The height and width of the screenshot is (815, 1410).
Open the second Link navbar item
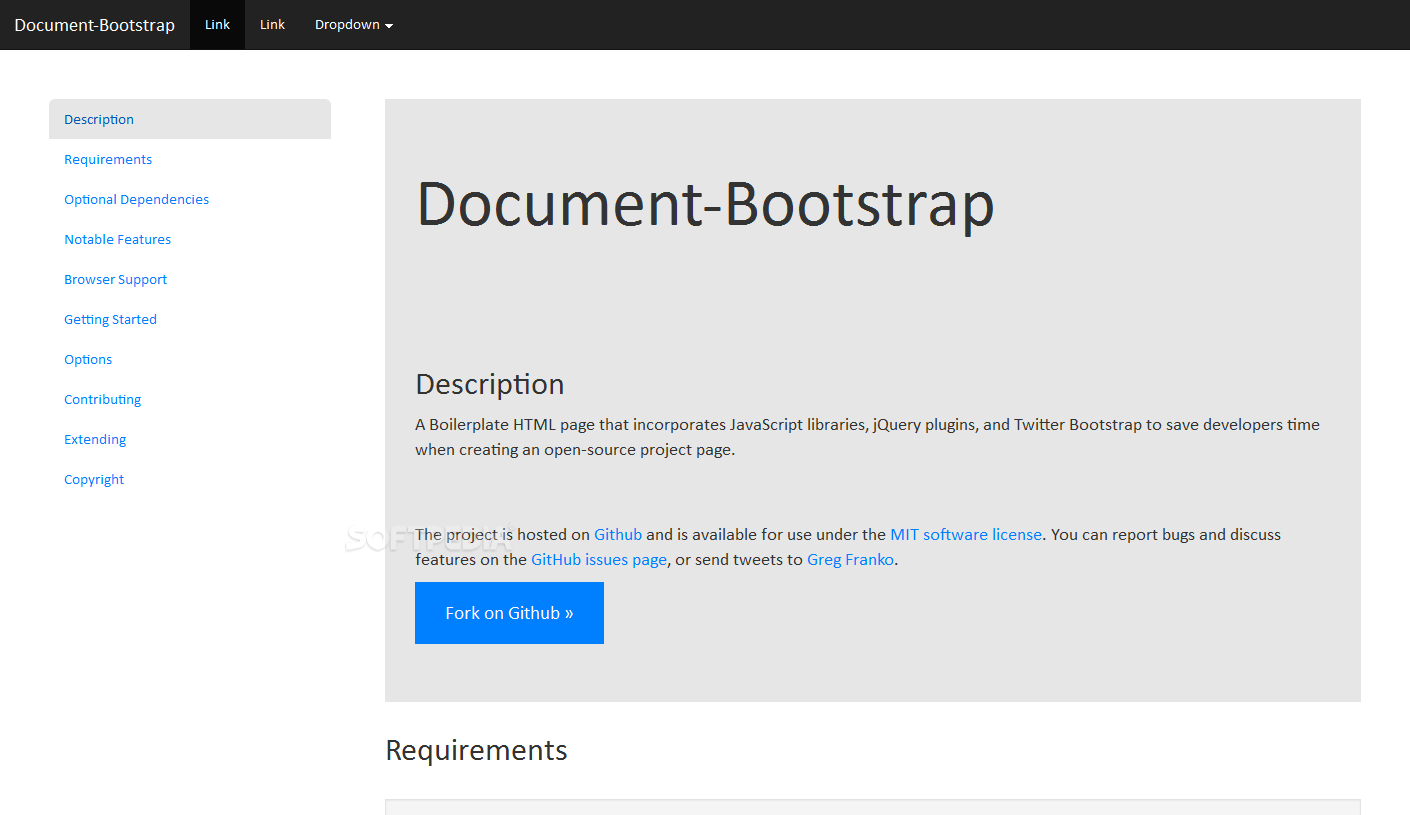tap(272, 25)
